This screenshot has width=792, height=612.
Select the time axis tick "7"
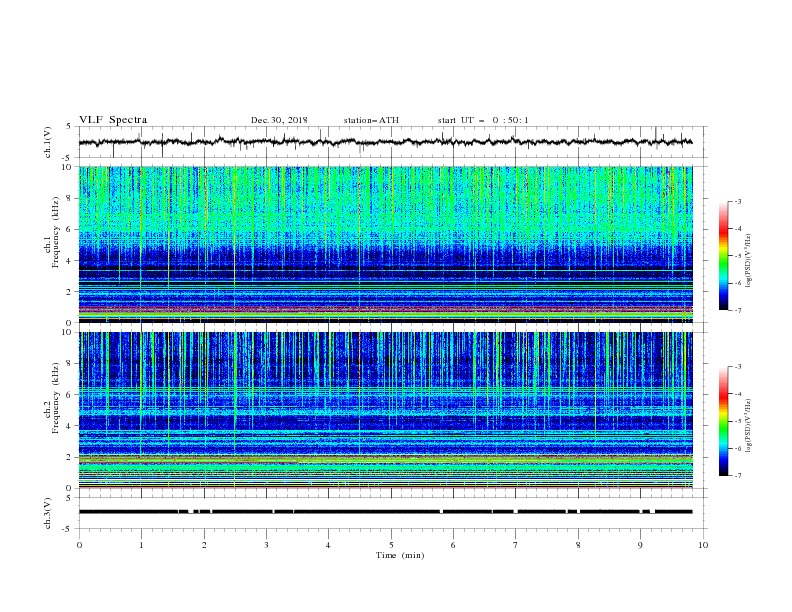pyautogui.click(x=515, y=545)
